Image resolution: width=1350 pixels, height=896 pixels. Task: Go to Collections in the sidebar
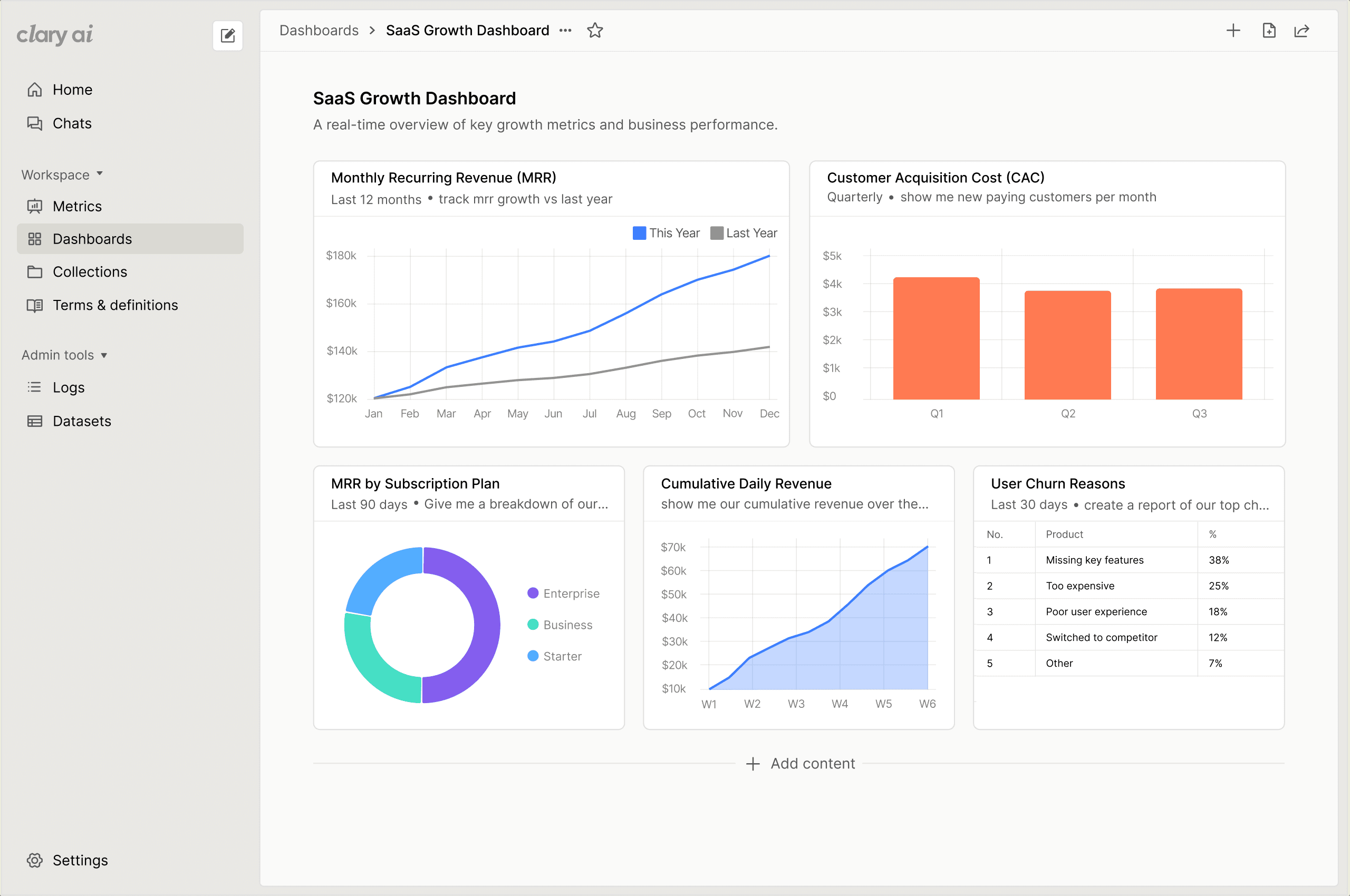(x=89, y=272)
